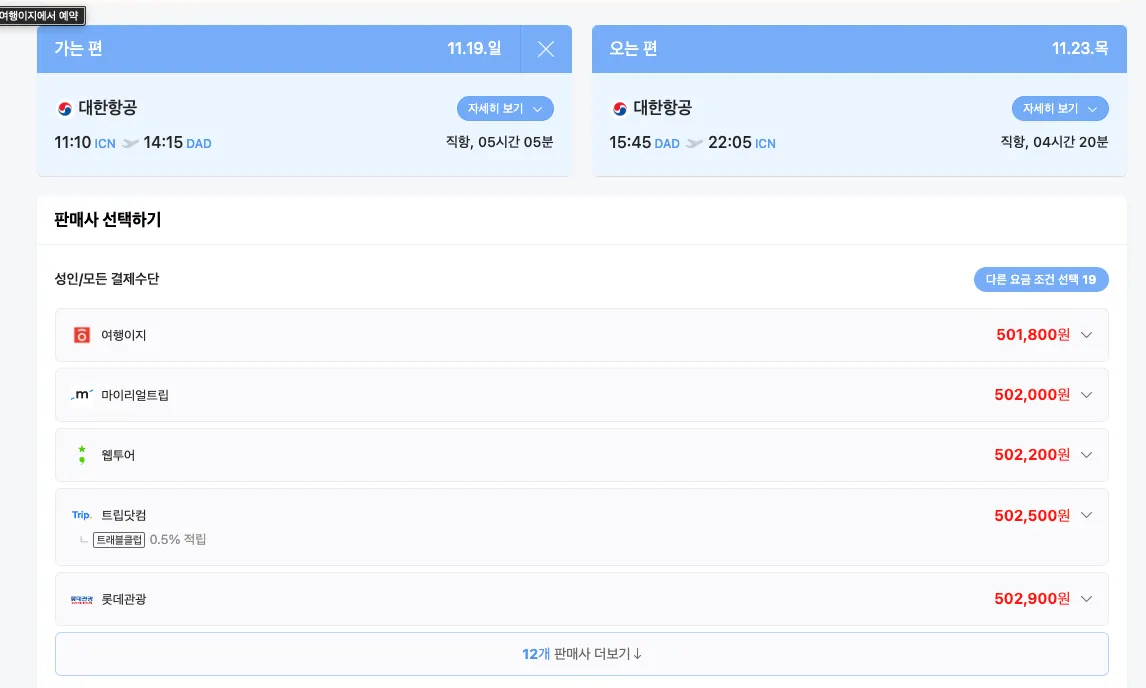Click the 마이리얼트립 seller logo icon
The image size is (1146, 688).
click(x=82, y=395)
